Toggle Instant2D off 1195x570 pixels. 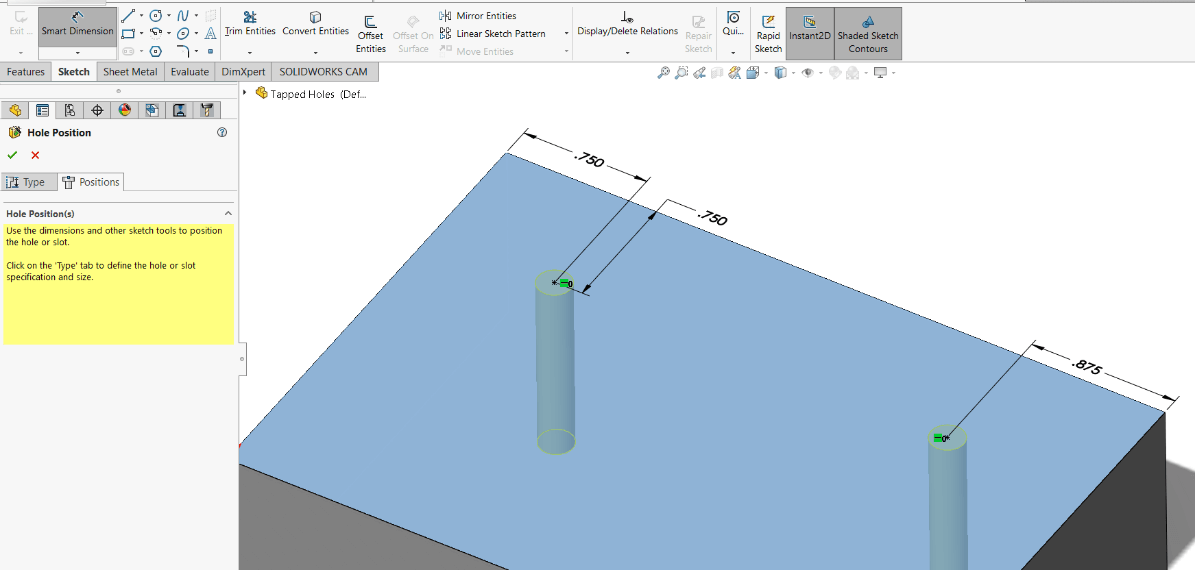[809, 34]
